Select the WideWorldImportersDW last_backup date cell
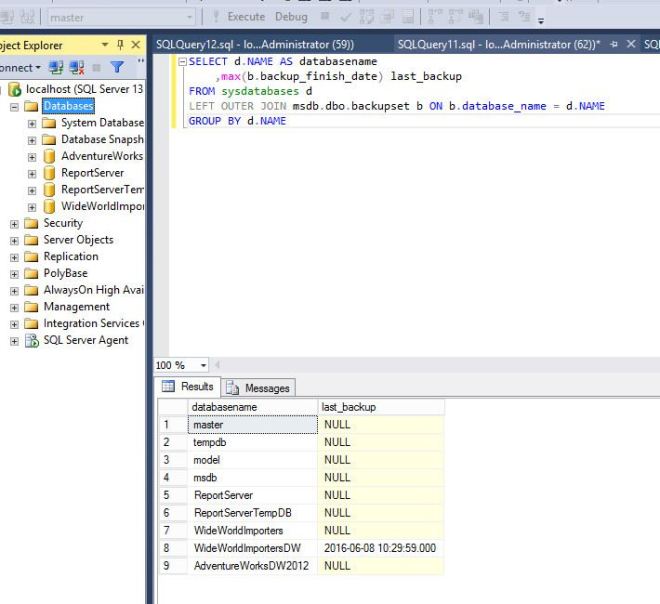This screenshot has width=660, height=604. point(380,548)
